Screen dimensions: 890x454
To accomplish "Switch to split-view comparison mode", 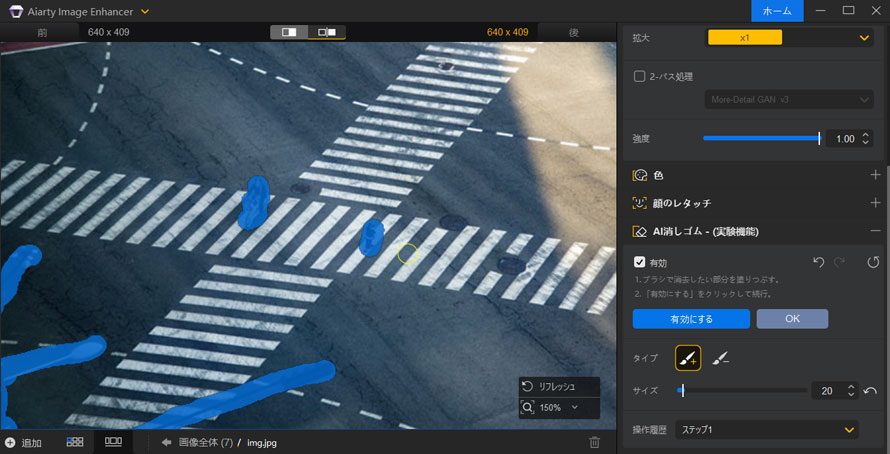I will coord(289,32).
